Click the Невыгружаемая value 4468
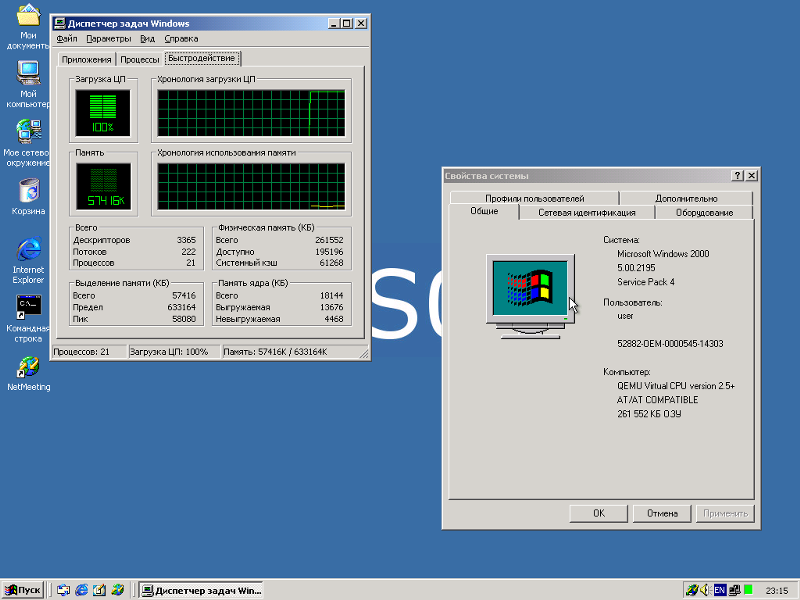This screenshot has height=600, width=800. pos(334,319)
